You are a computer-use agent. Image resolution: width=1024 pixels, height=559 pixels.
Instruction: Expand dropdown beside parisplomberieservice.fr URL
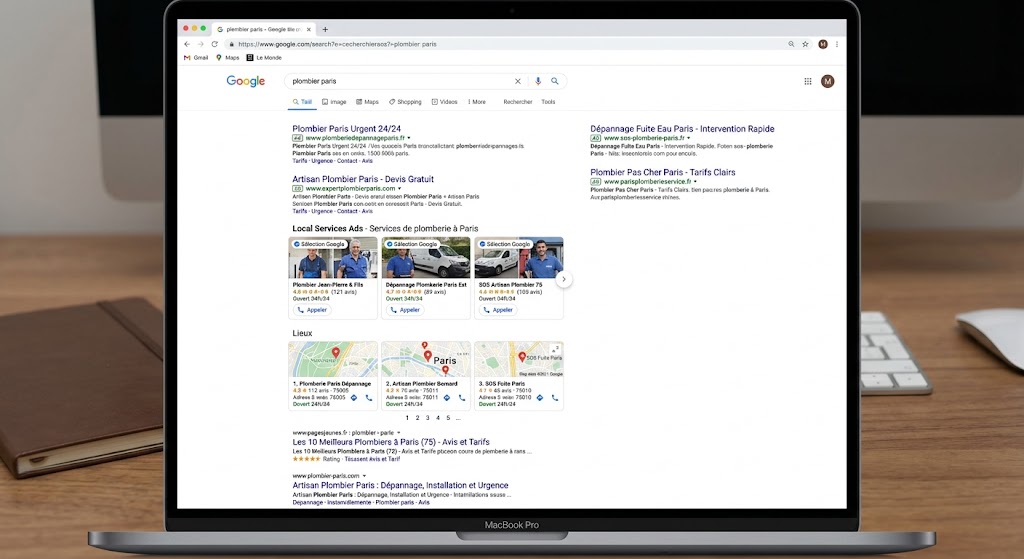(696, 182)
